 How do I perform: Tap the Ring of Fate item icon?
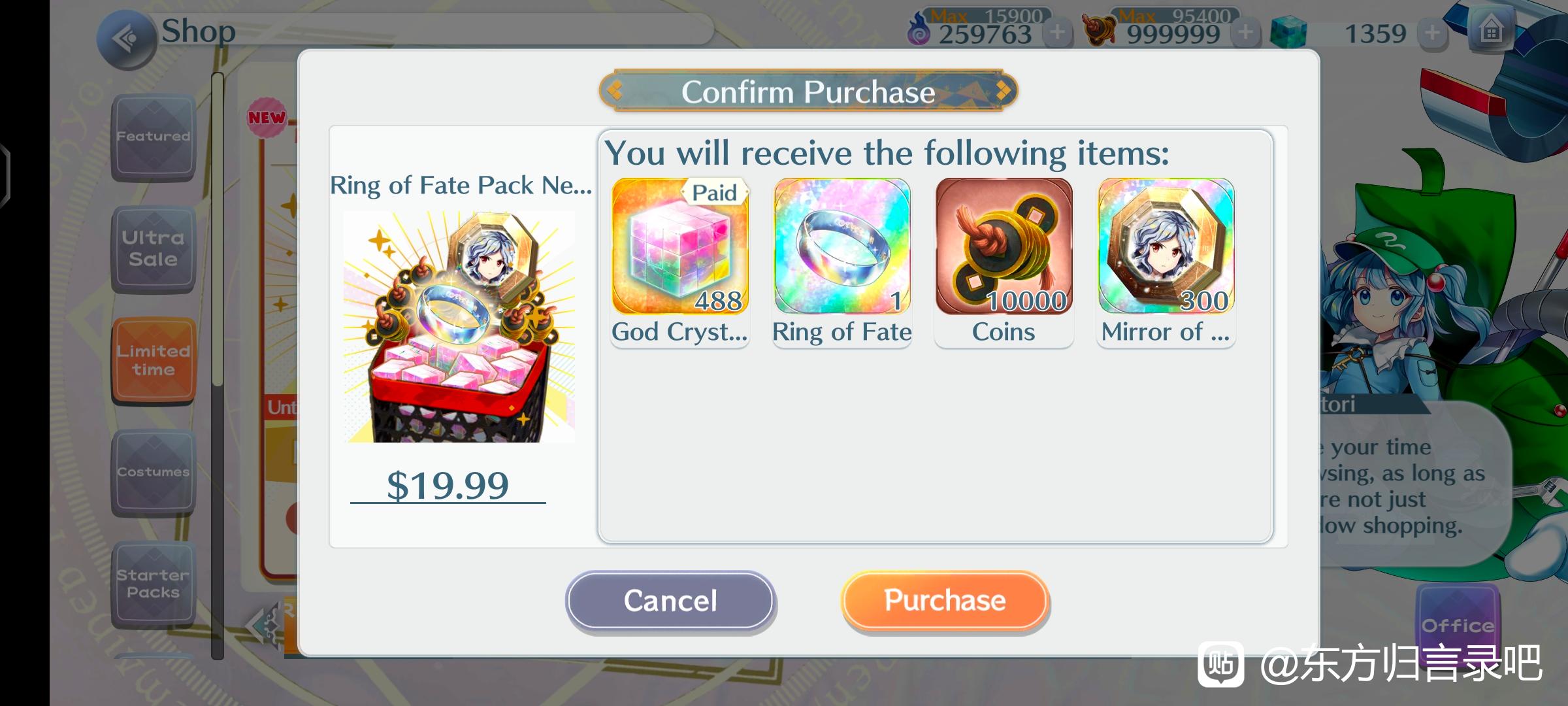click(x=841, y=246)
